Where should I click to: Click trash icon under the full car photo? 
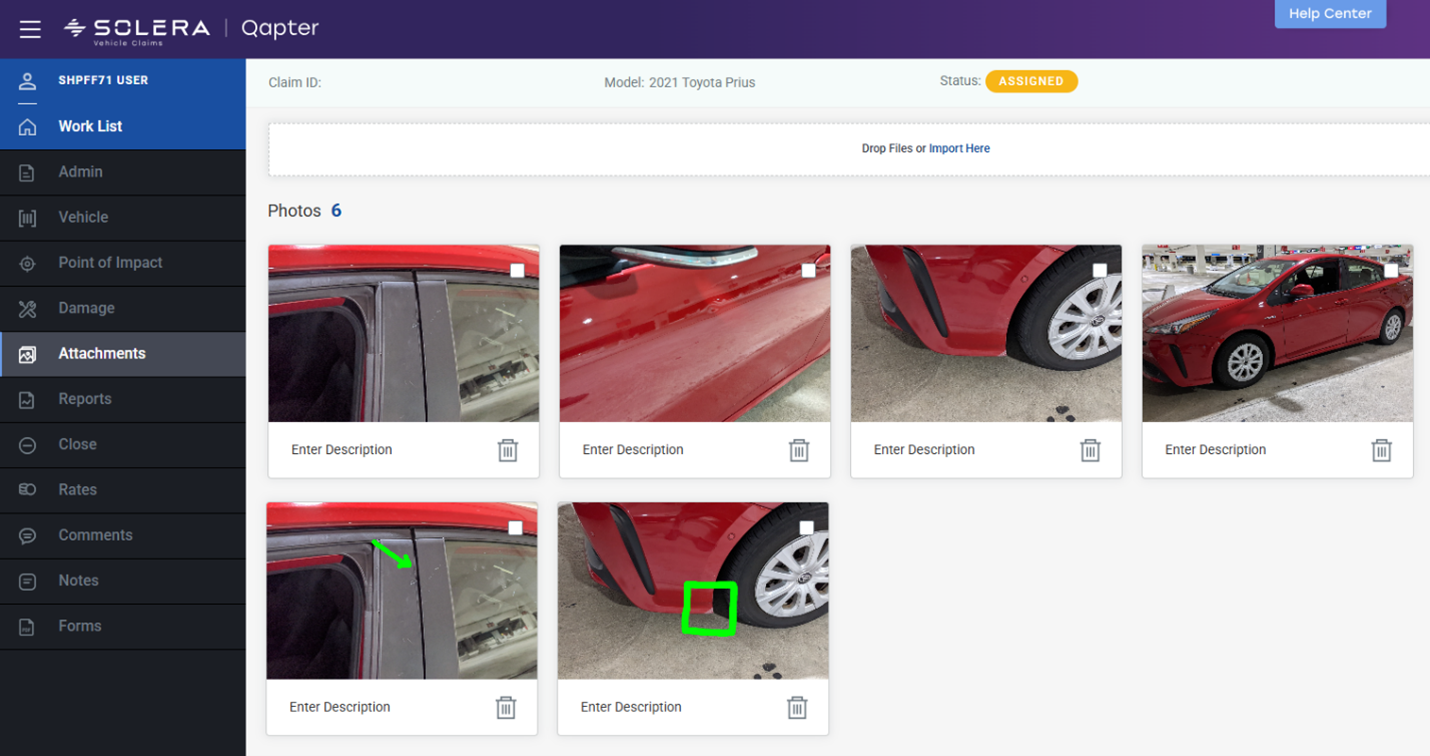point(1381,450)
